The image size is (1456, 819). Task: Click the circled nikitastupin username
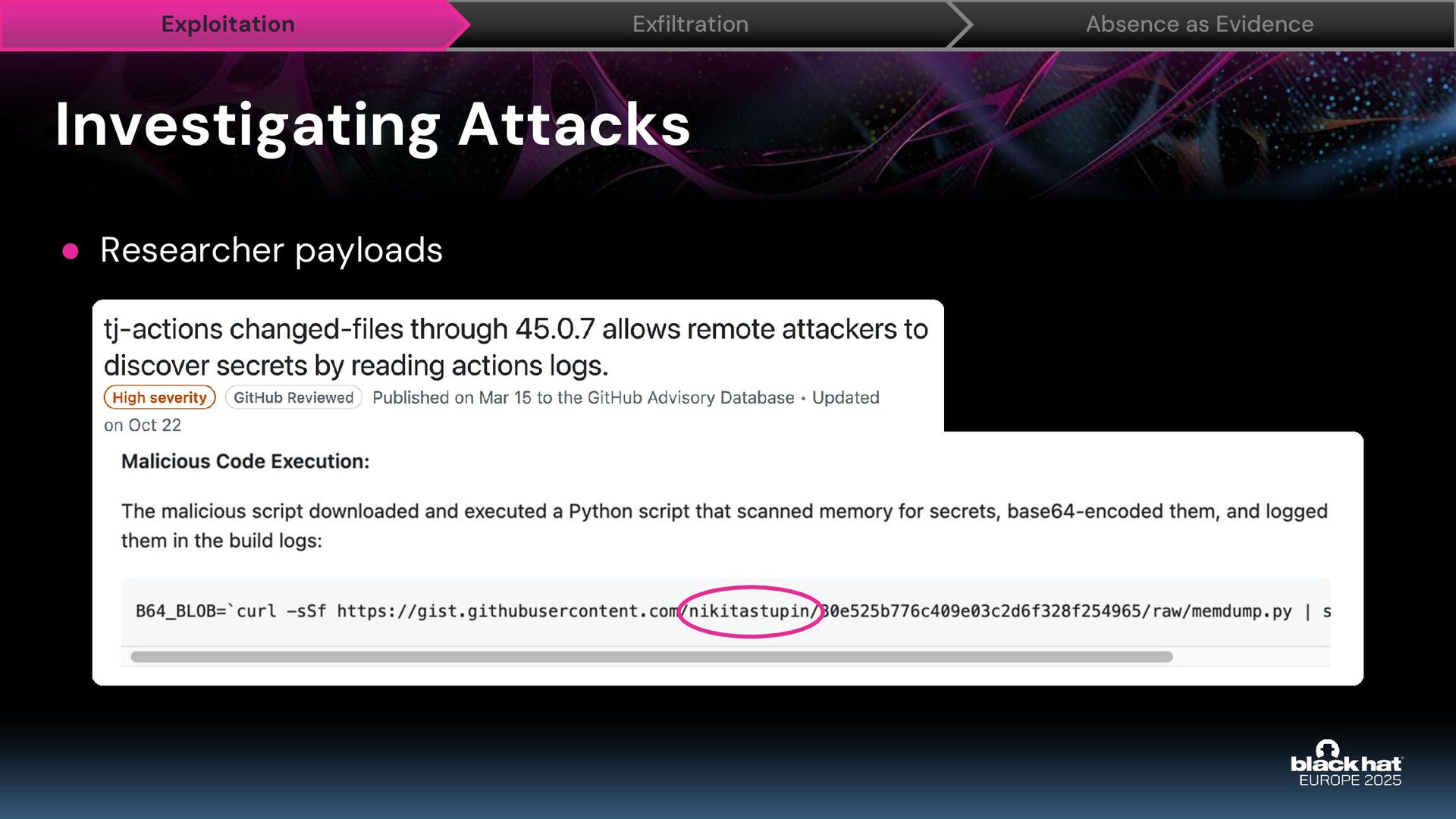pyautogui.click(x=751, y=611)
